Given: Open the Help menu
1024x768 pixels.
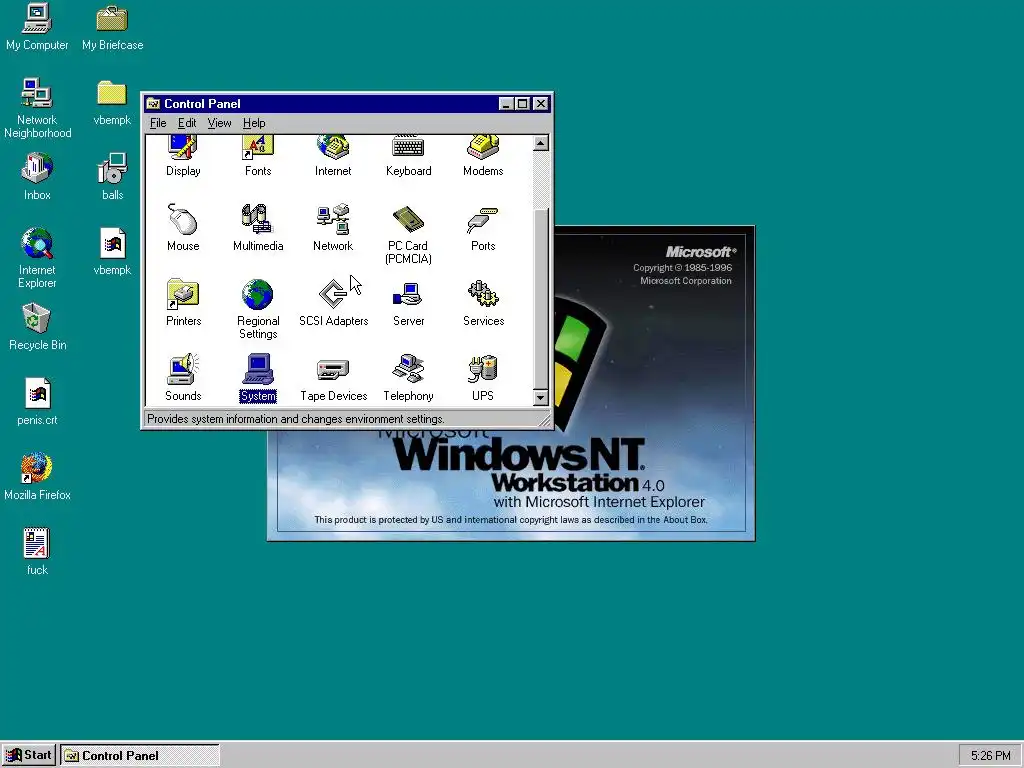Looking at the screenshot, I should 254,123.
